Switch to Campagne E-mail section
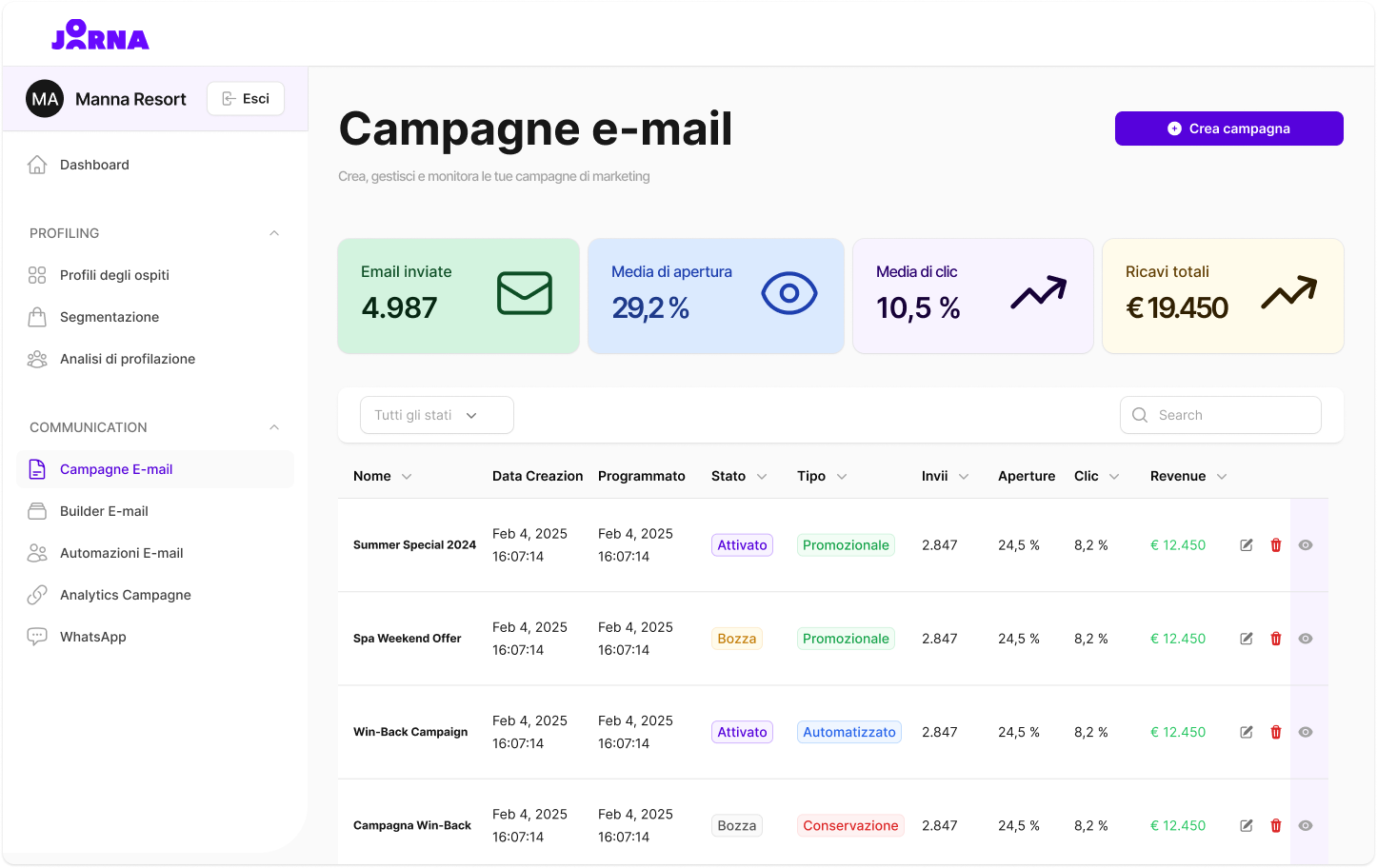This screenshot has width=1377, height=868. (x=116, y=468)
